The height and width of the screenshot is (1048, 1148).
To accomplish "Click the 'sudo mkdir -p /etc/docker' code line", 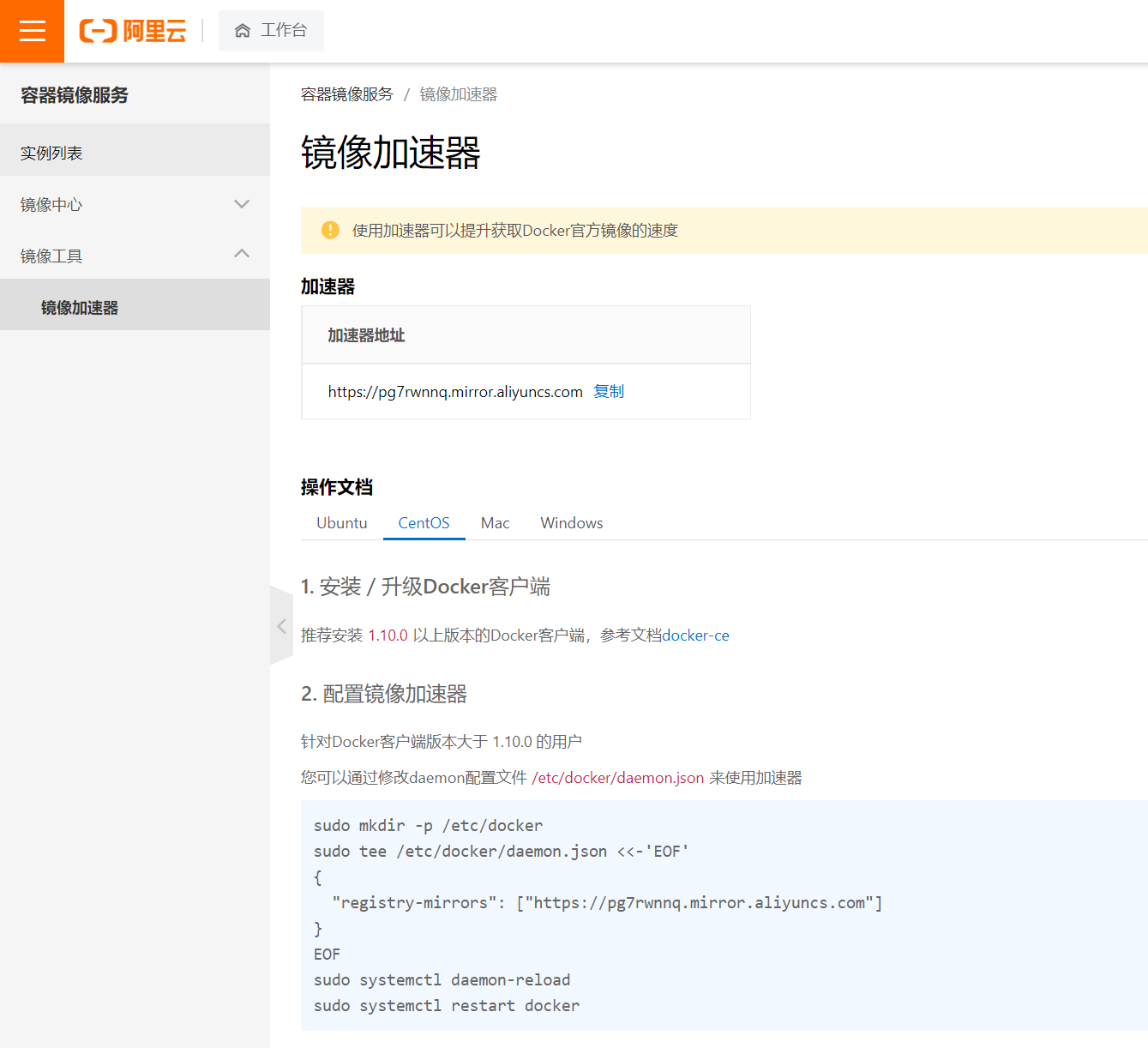I will pos(428,826).
